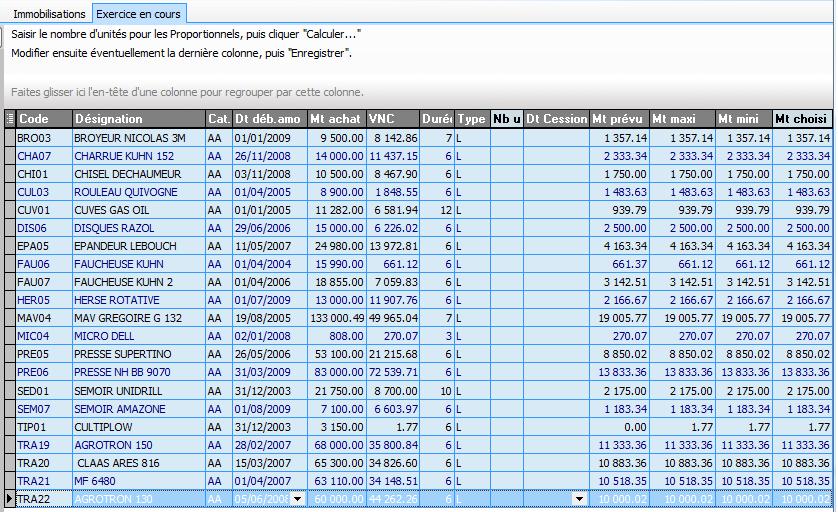The image size is (838, 512).
Task: Click the Dt Cession column header
Action: tap(556, 119)
